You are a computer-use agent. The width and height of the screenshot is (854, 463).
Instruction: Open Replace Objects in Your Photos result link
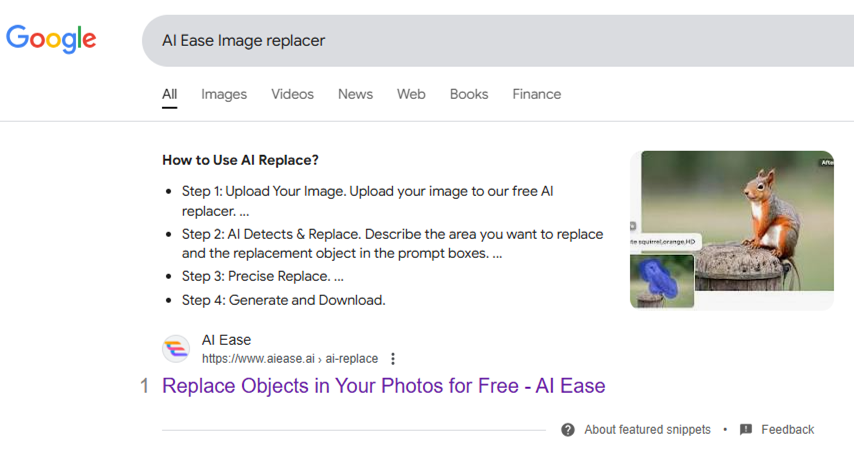[x=383, y=386]
